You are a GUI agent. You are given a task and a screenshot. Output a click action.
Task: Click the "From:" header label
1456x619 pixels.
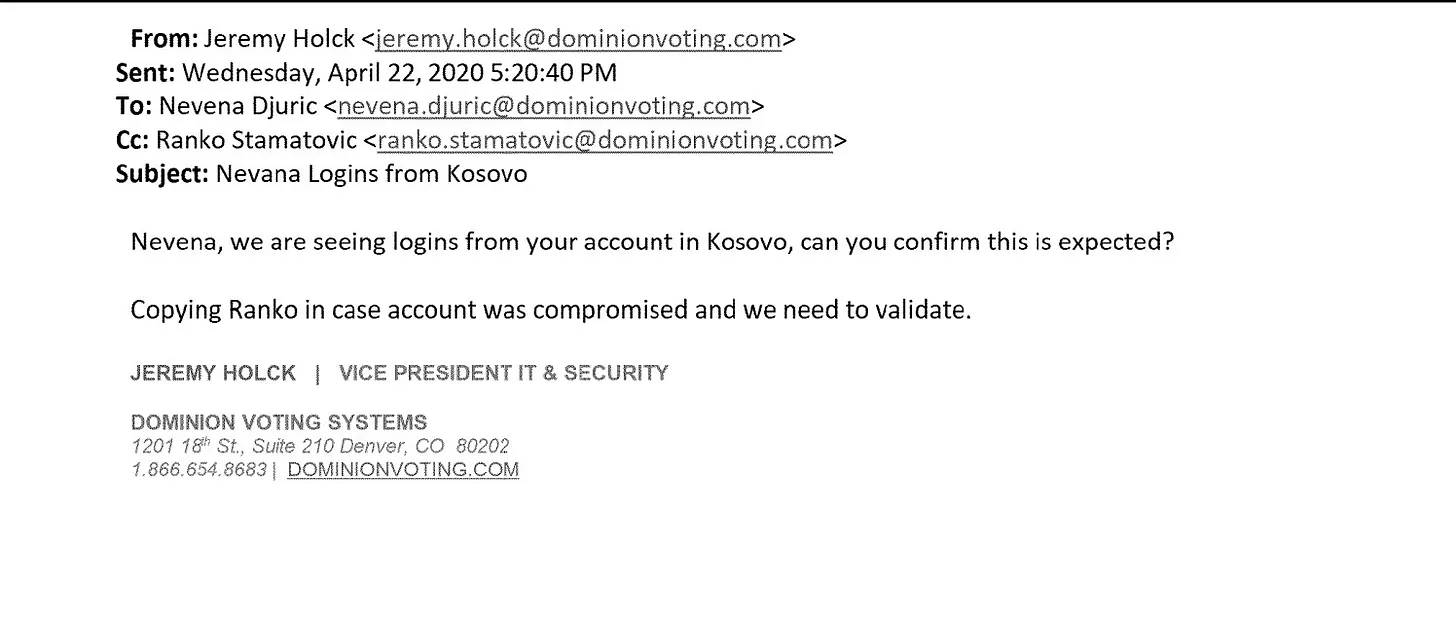point(164,39)
